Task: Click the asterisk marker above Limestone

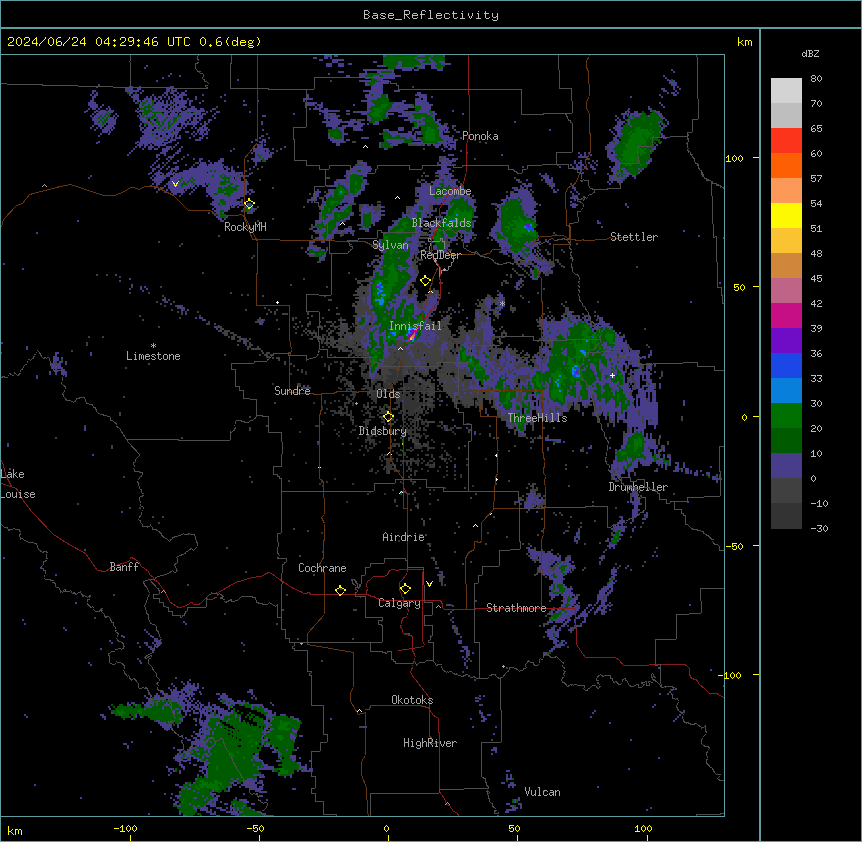Action: point(153,346)
